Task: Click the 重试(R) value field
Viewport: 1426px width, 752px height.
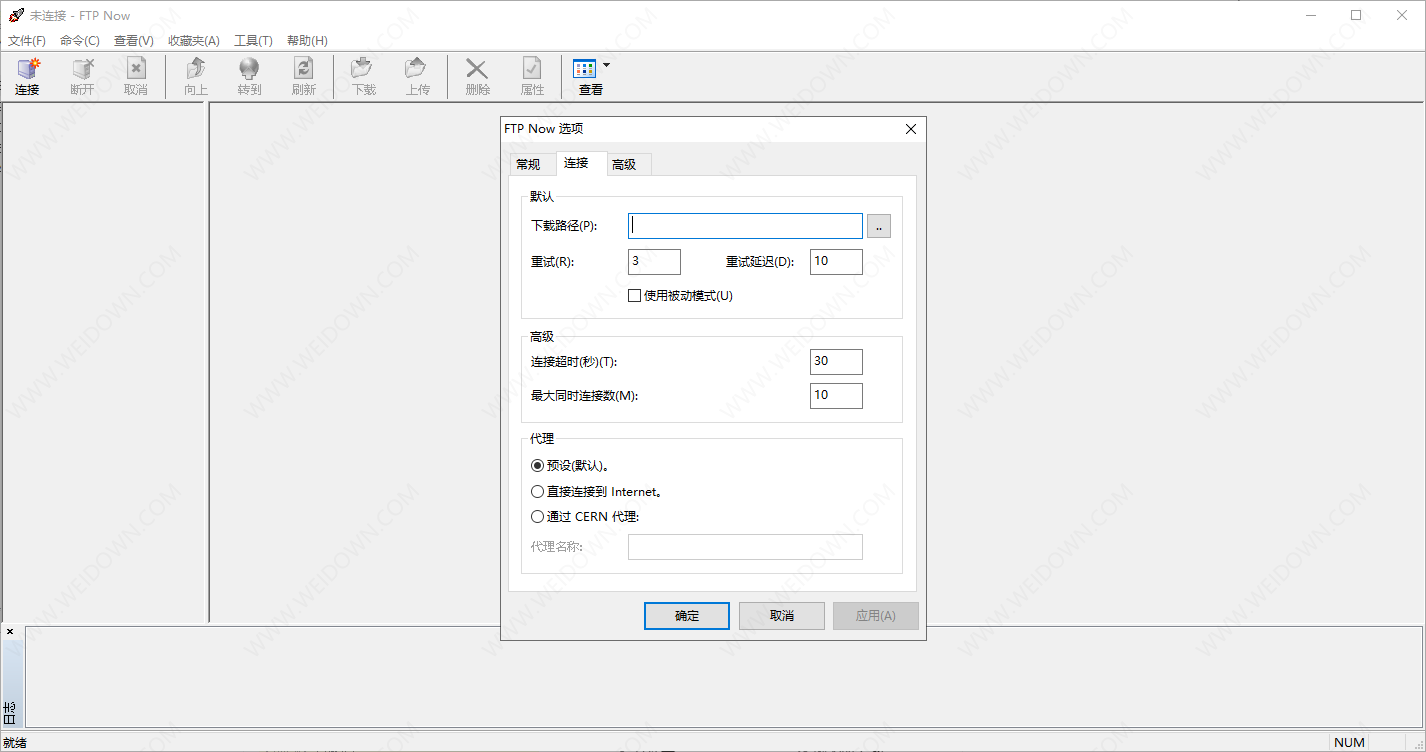Action: [654, 262]
